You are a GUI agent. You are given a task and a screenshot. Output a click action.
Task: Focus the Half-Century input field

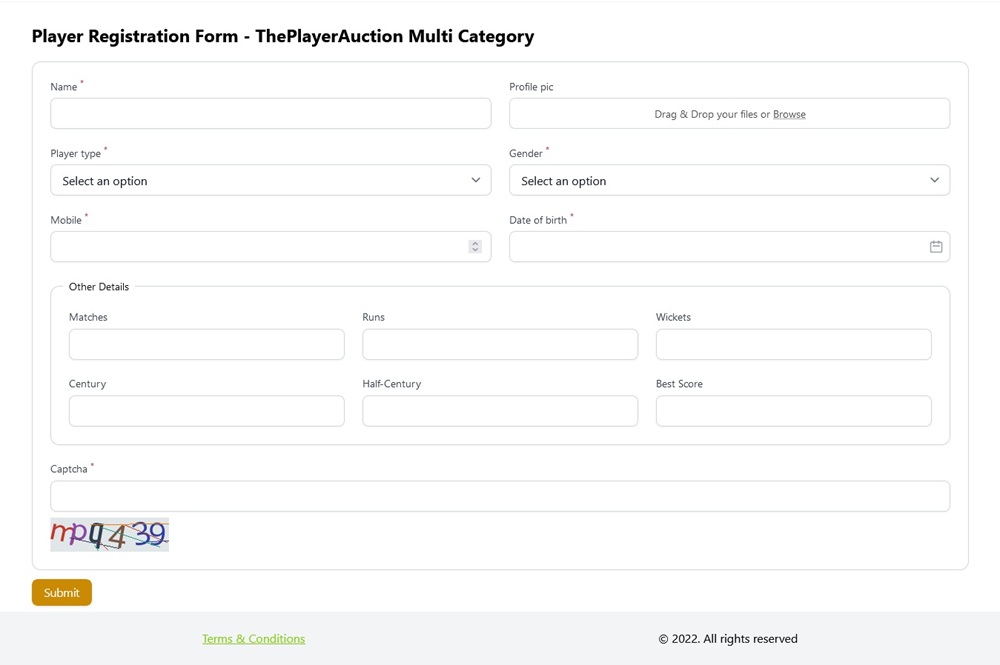pyautogui.click(x=500, y=411)
